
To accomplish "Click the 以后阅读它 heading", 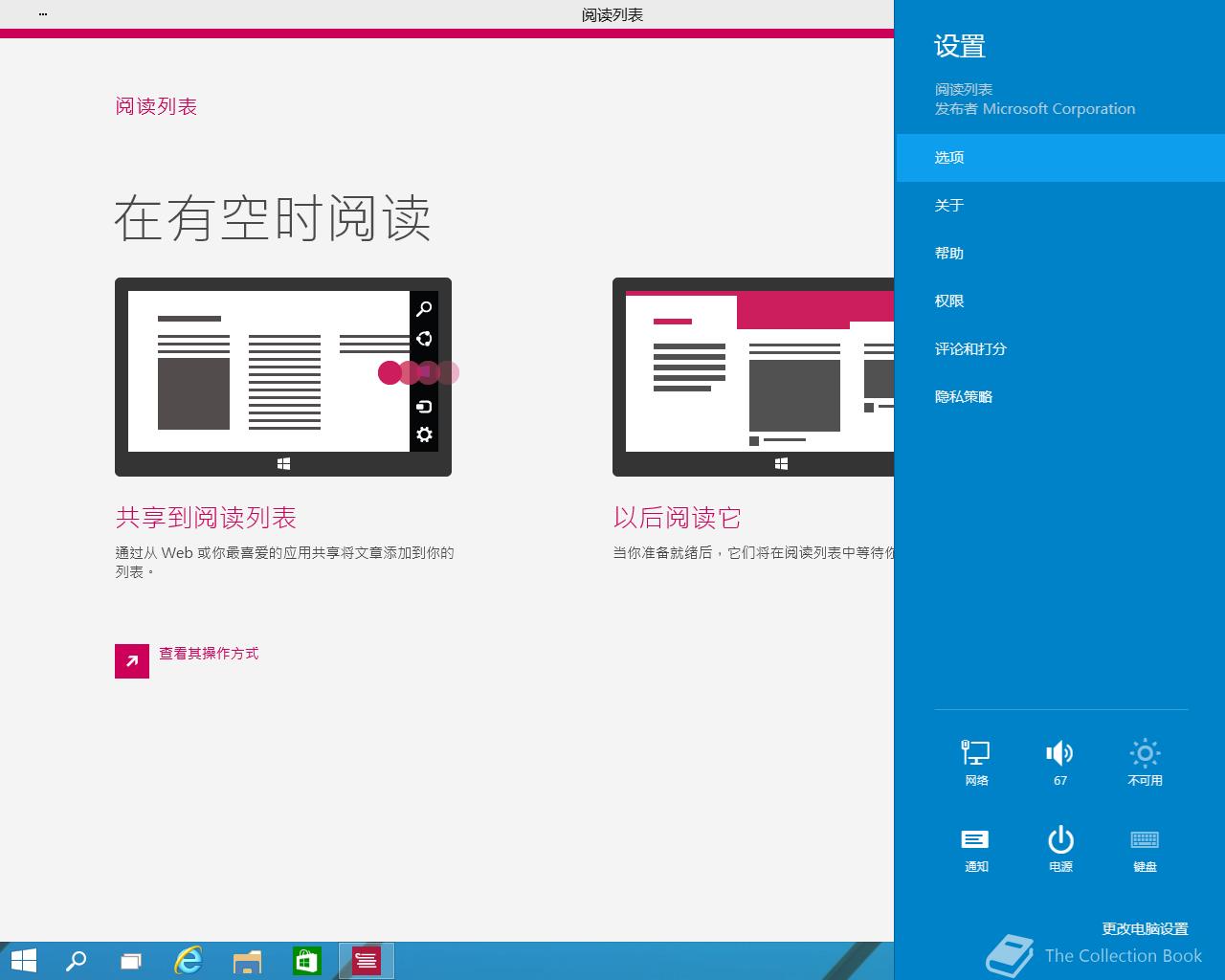I will pyautogui.click(x=677, y=518).
